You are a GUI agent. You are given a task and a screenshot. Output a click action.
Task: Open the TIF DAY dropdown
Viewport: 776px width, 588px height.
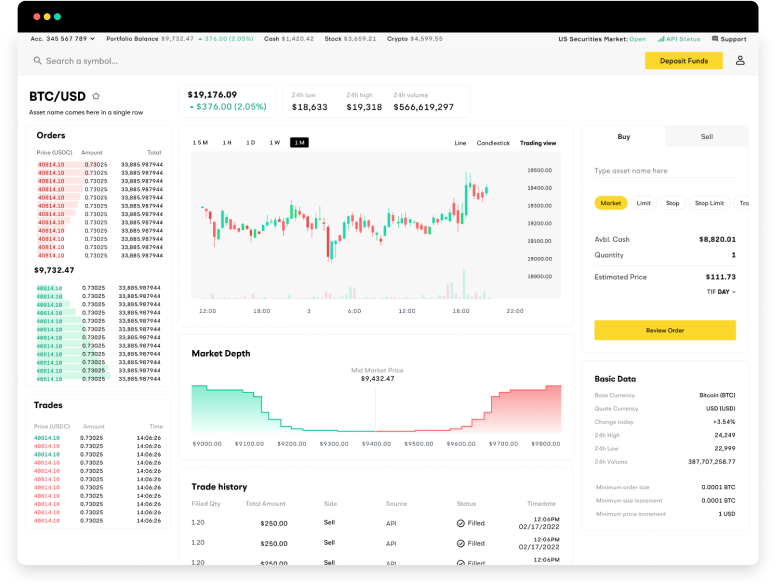(x=721, y=292)
